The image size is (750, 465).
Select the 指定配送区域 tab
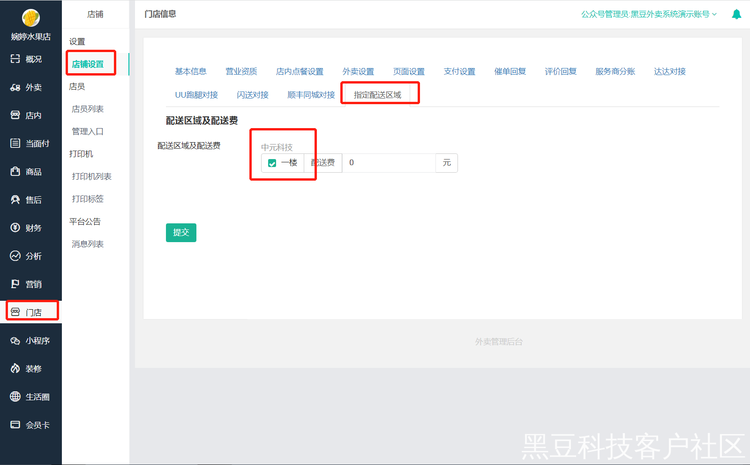click(x=377, y=94)
